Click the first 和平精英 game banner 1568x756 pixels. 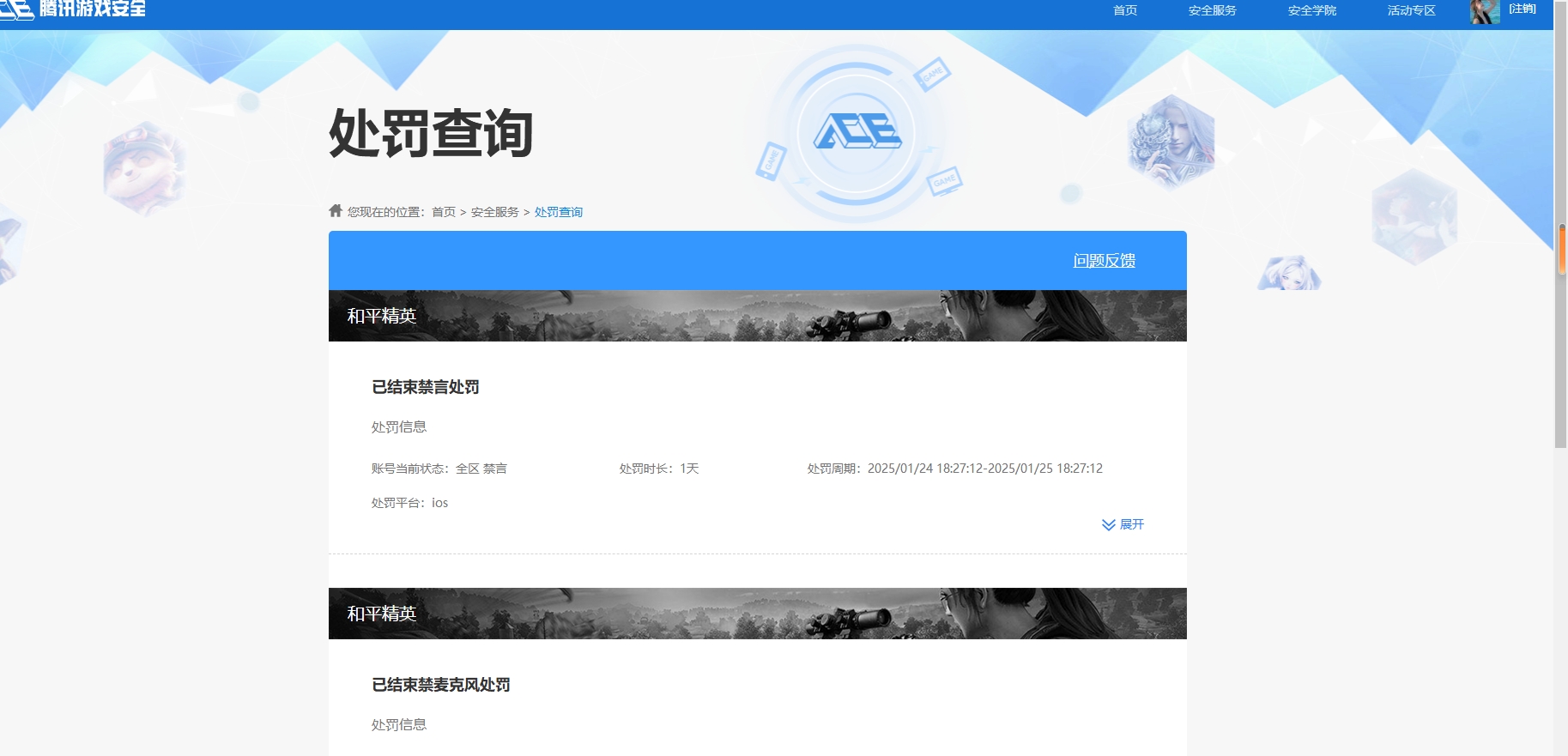pos(758,316)
